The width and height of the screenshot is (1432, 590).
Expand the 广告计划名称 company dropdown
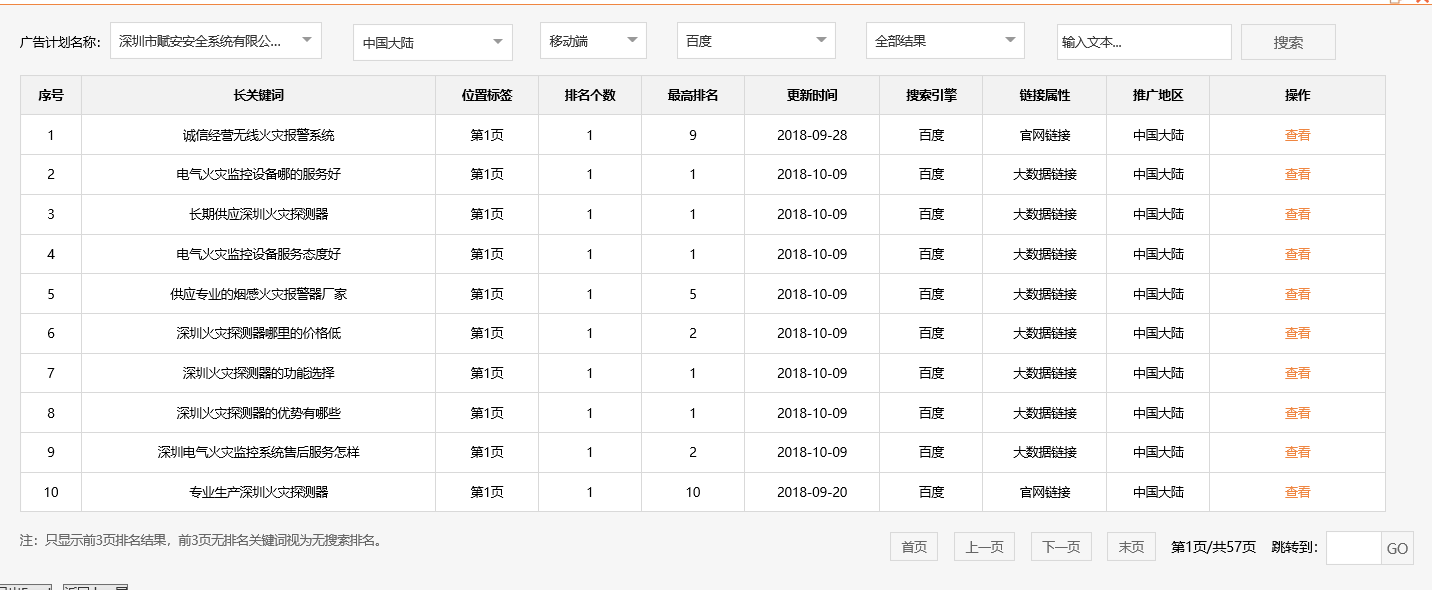pos(215,40)
